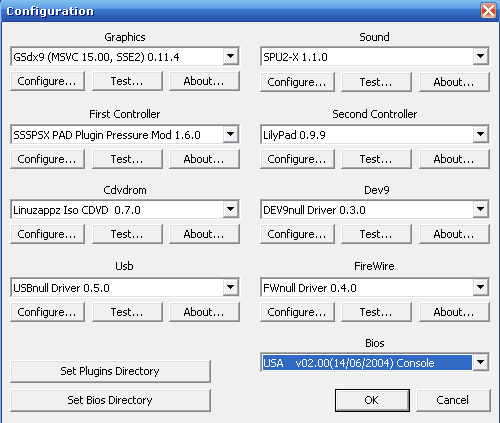Image resolution: width=500 pixels, height=423 pixels.
Task: Click Test under Sound
Action: pyautogui.click(x=376, y=82)
